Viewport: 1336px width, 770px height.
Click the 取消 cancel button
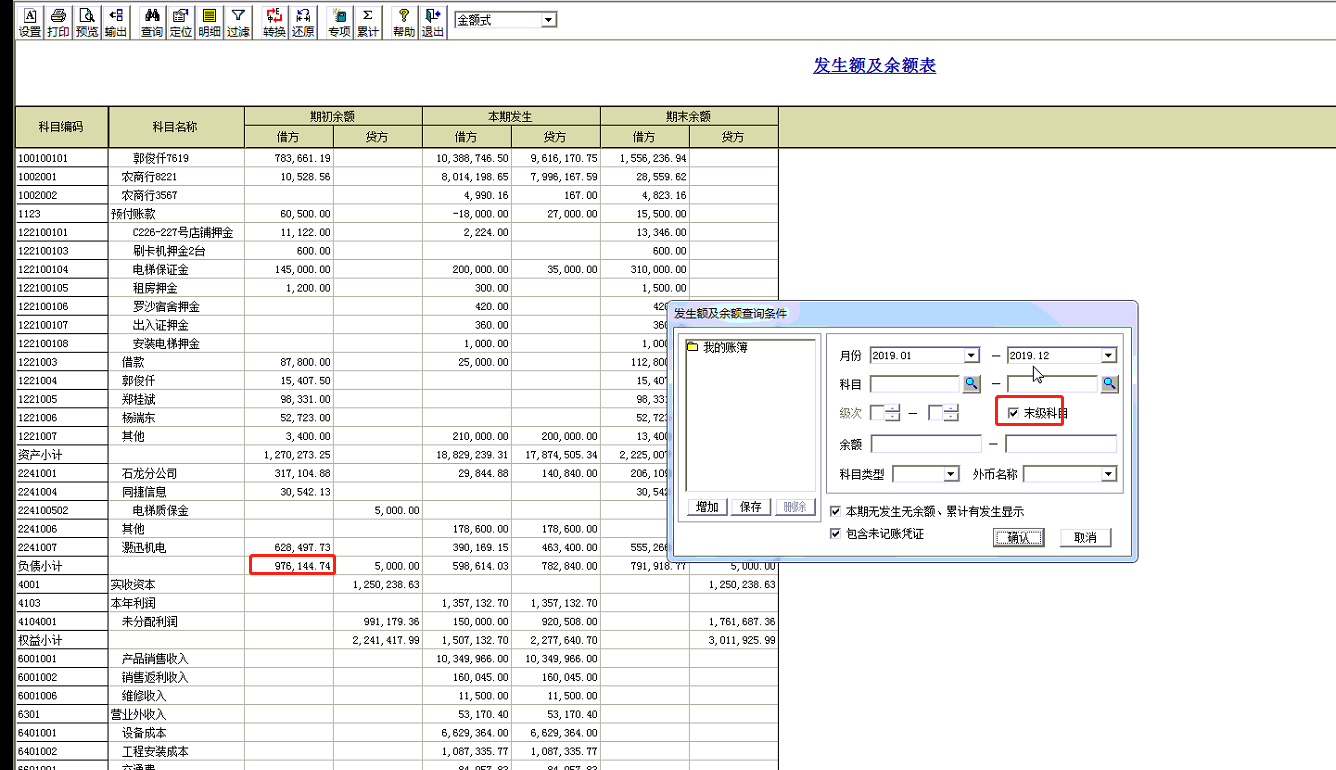coord(1085,538)
